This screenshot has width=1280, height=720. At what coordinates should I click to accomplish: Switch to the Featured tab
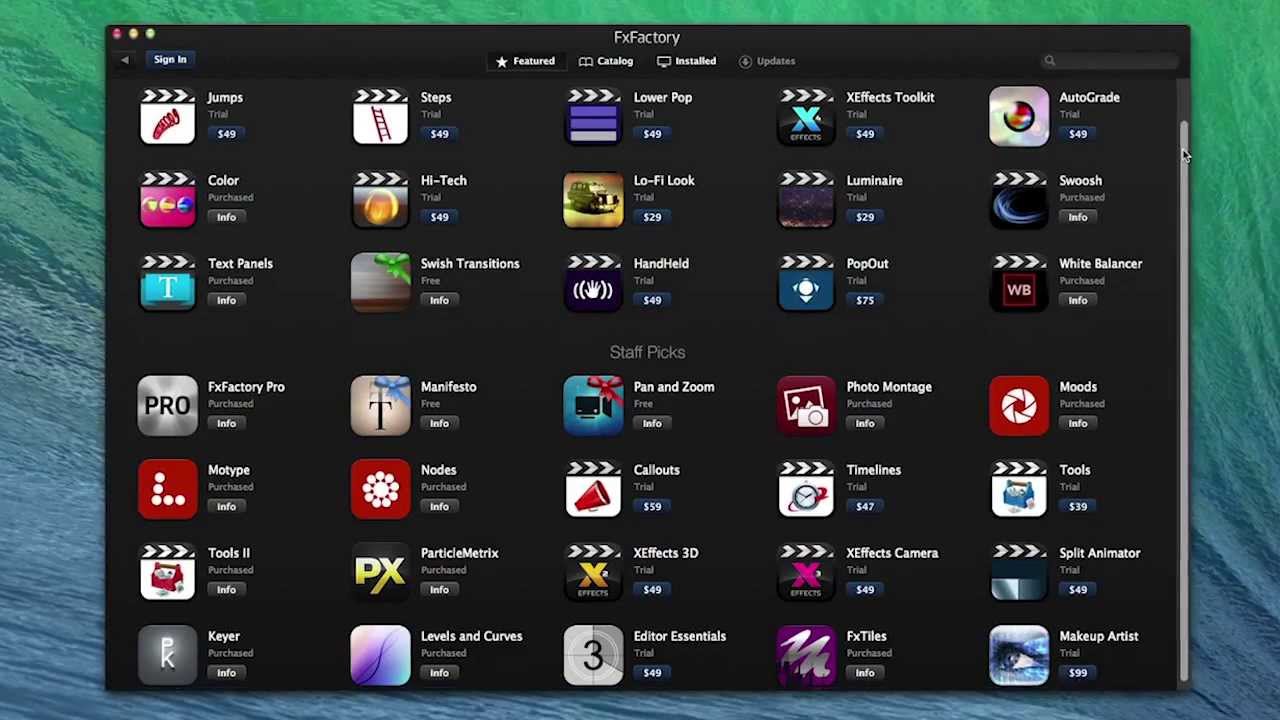tap(525, 61)
